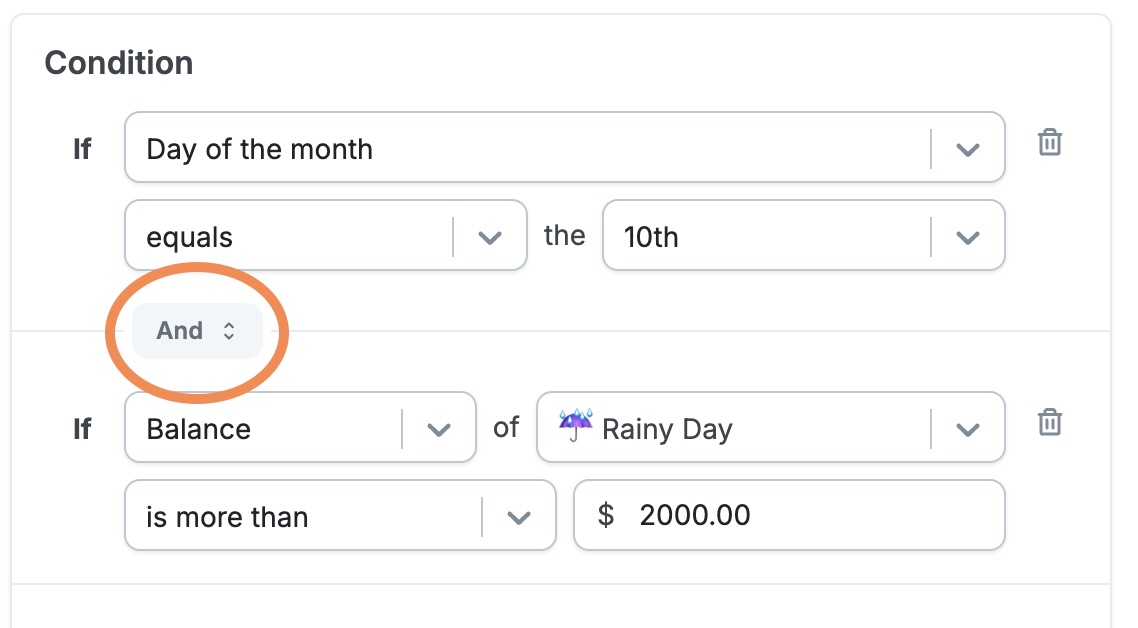Image resolution: width=1138 pixels, height=628 pixels.
Task: Click the 2000.00 amount input field
Action: point(789,515)
